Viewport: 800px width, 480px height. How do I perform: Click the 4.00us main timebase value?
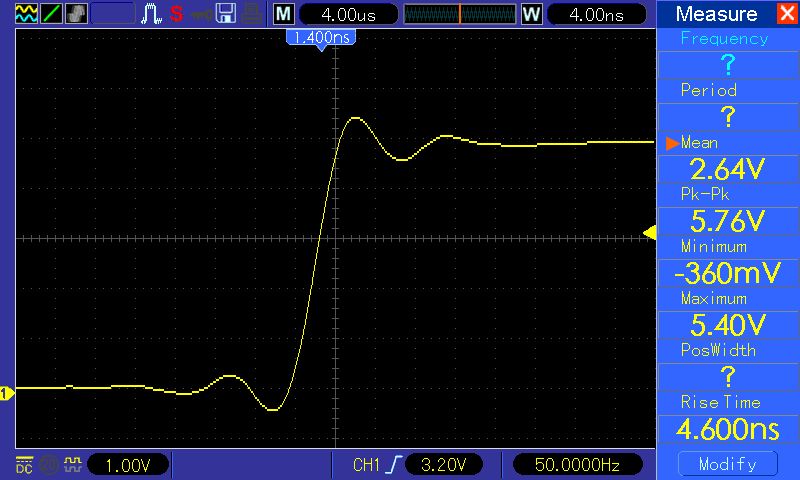click(348, 14)
